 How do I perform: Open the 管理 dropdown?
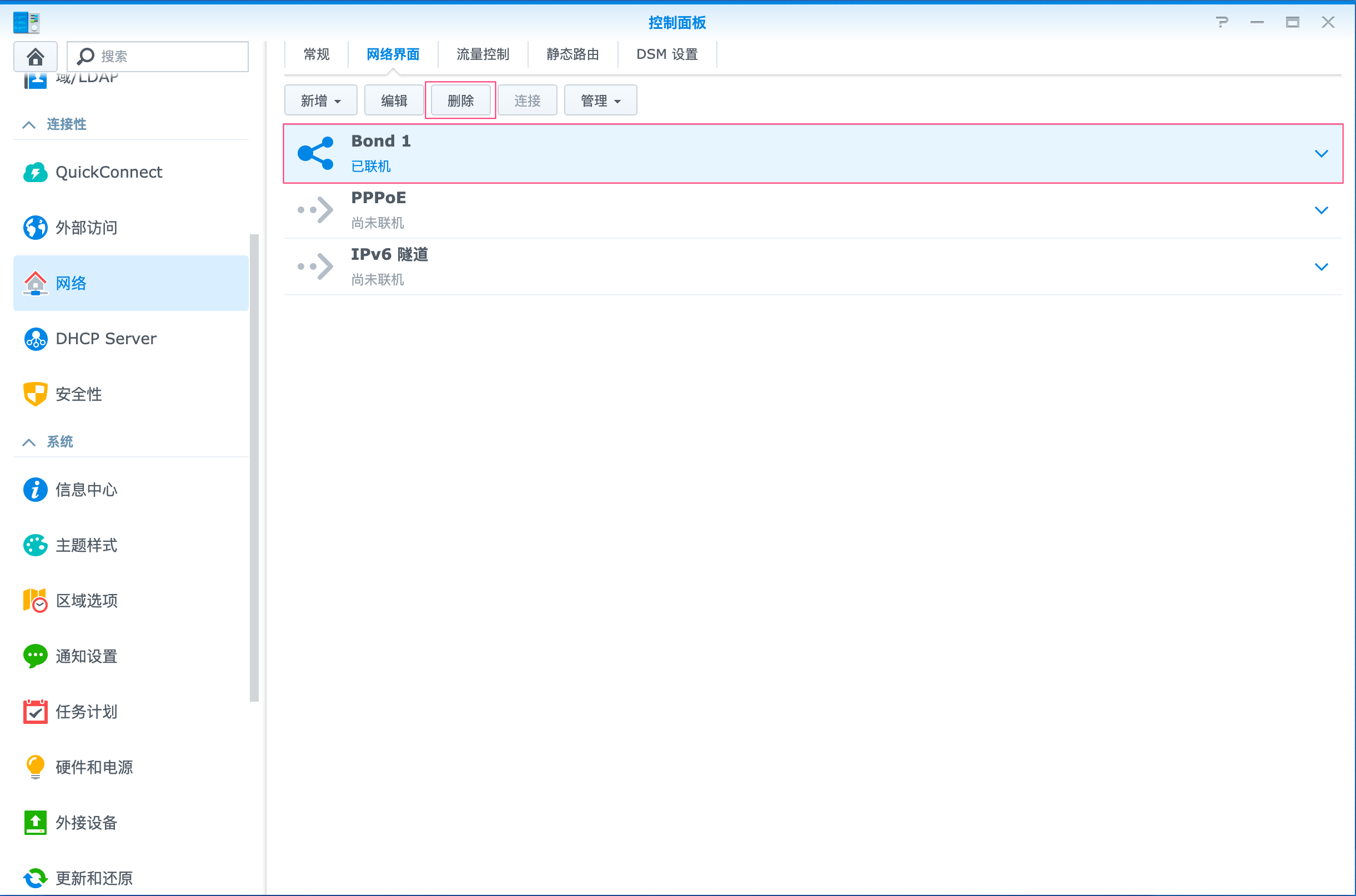tap(601, 100)
